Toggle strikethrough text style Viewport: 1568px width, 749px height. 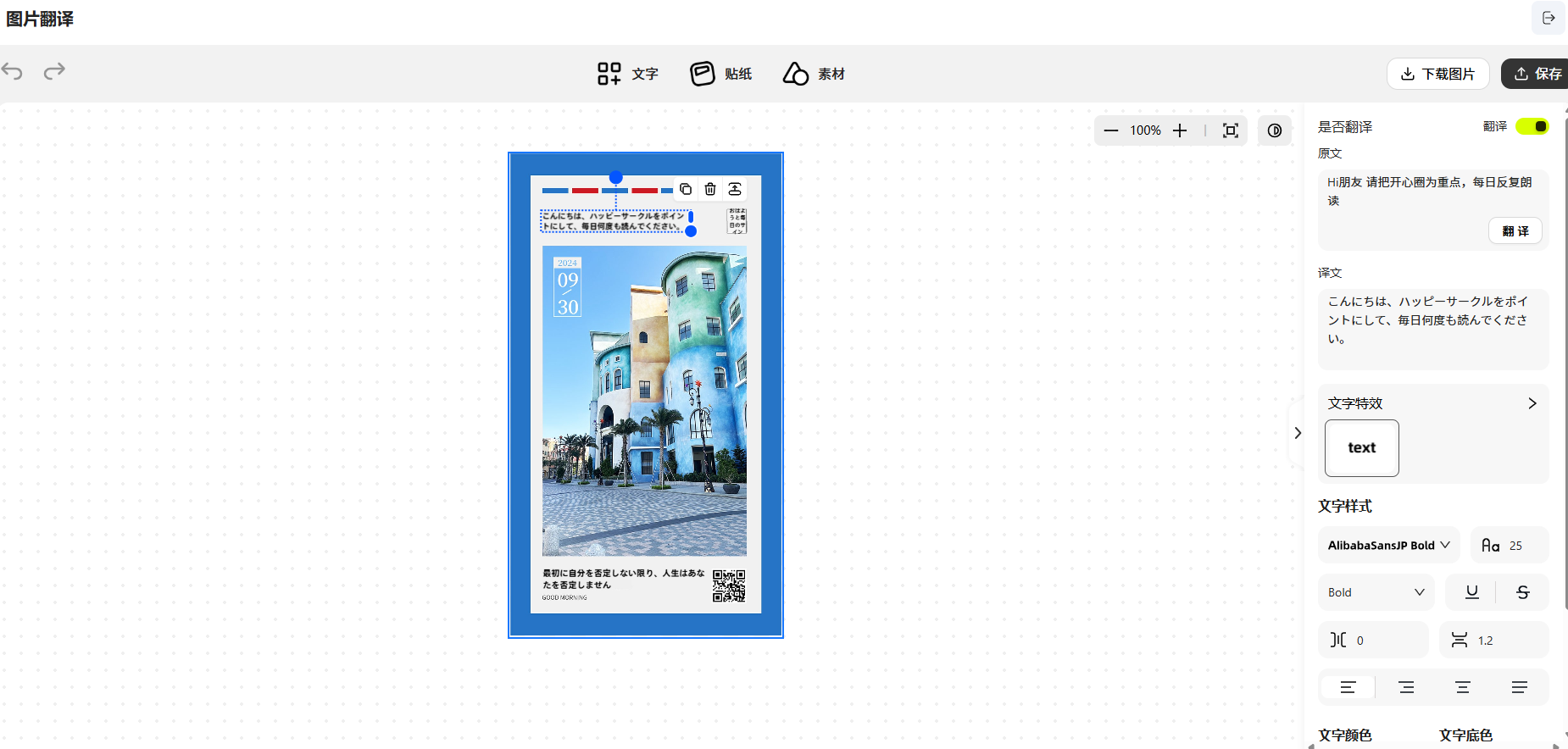point(1522,592)
